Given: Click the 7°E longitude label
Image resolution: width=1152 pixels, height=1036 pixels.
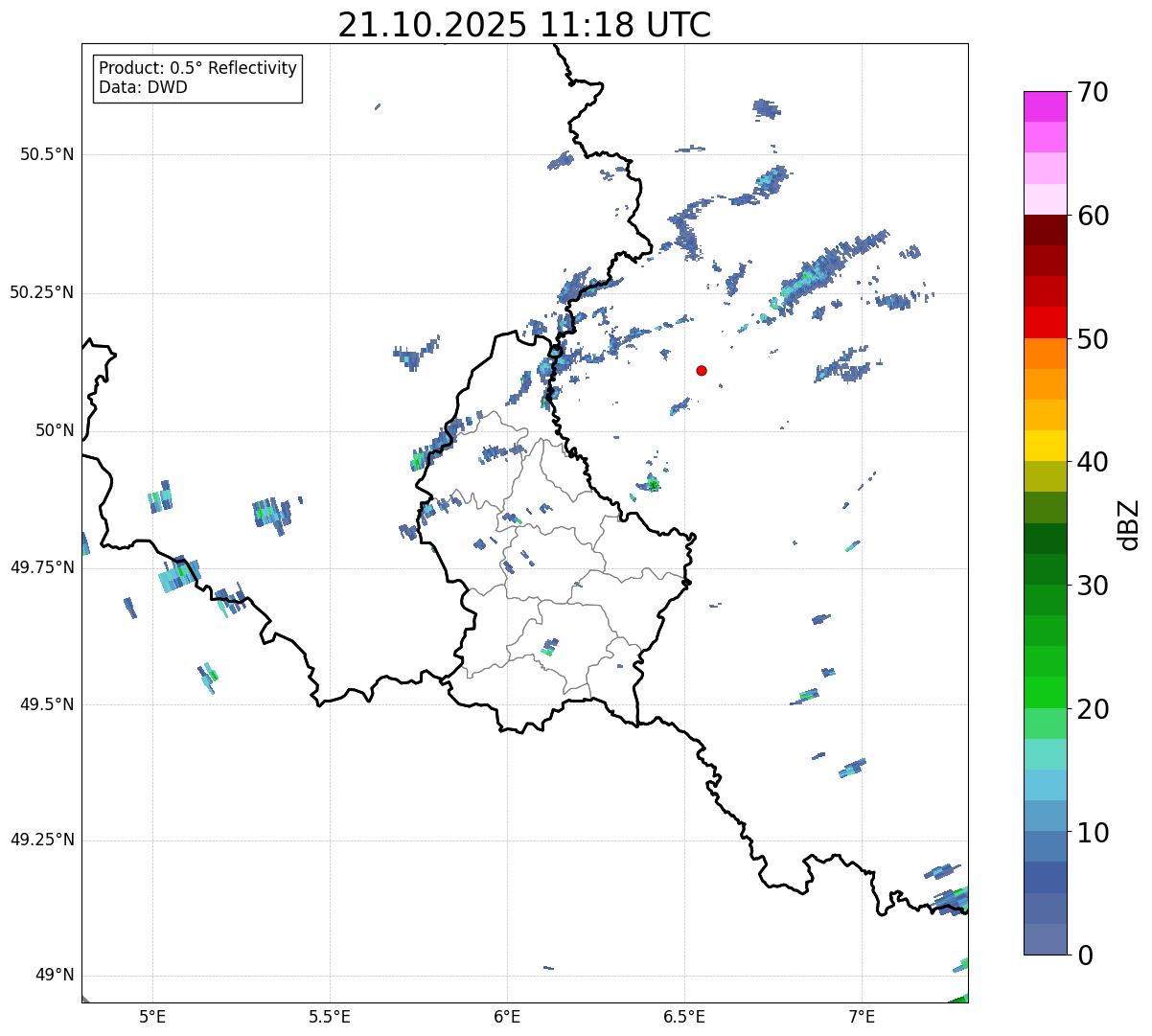Looking at the screenshot, I should click(x=862, y=1016).
